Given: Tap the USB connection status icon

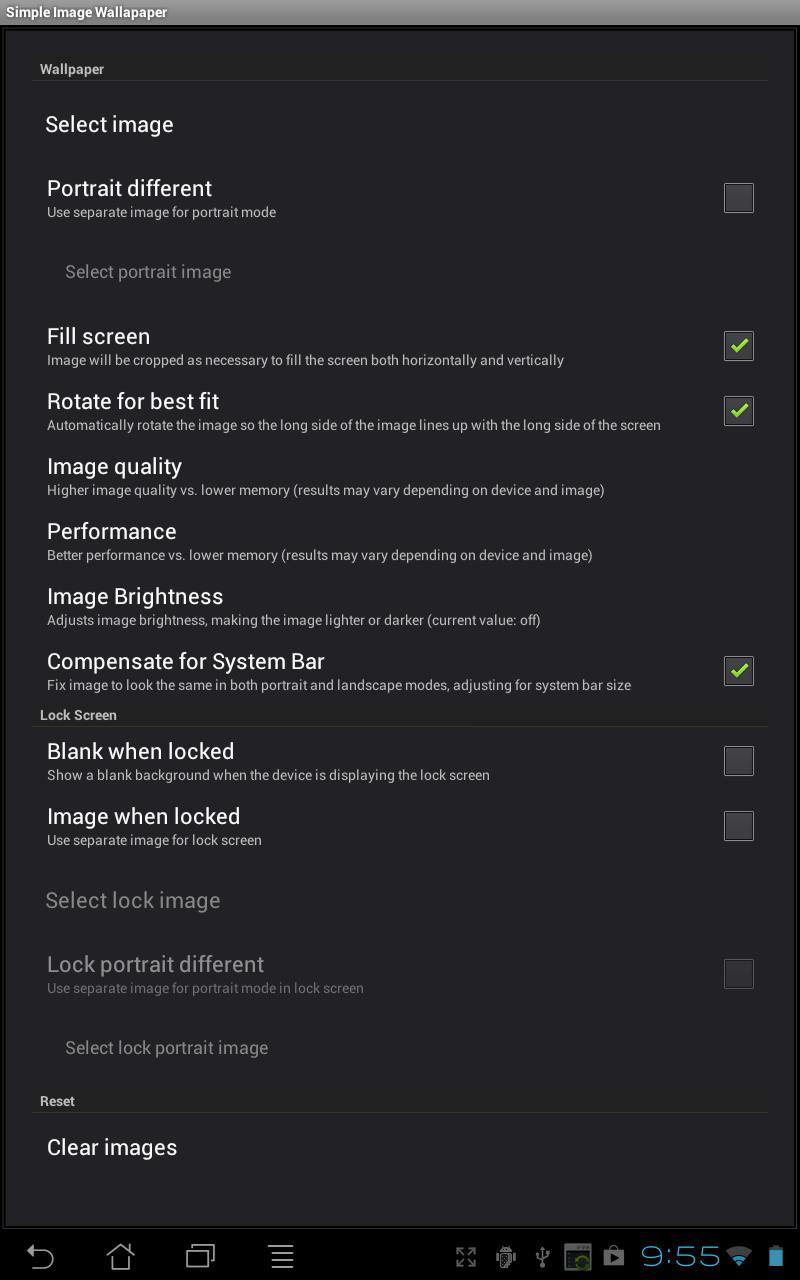Looking at the screenshot, I should [542, 1257].
